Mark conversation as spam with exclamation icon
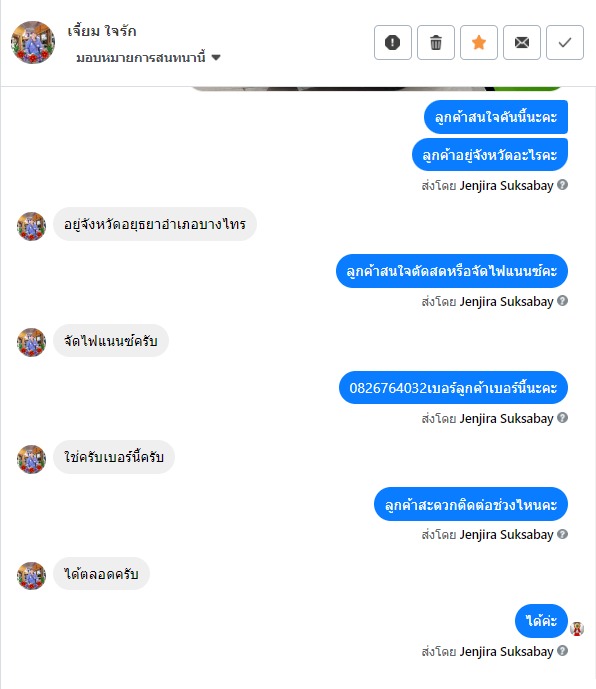 coord(392,43)
